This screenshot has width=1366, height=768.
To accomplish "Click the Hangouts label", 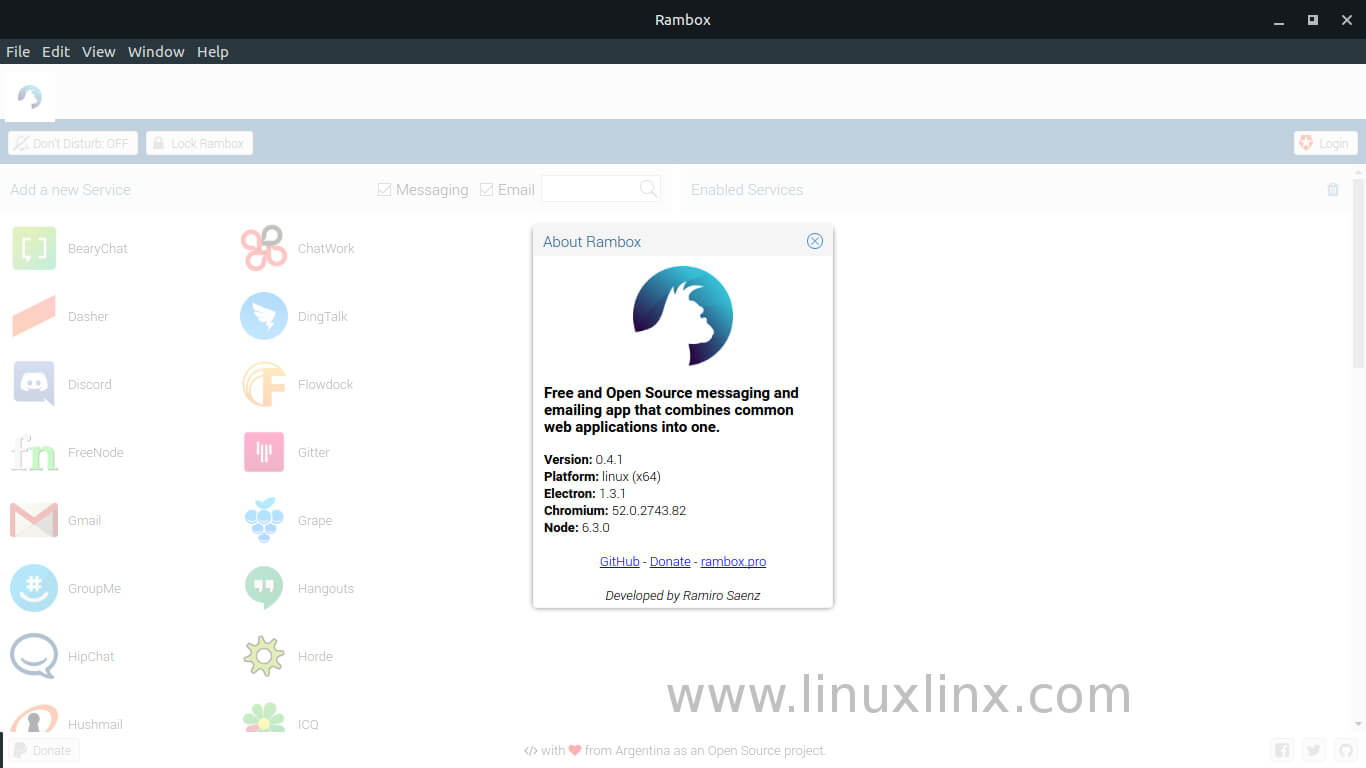I will (x=326, y=588).
